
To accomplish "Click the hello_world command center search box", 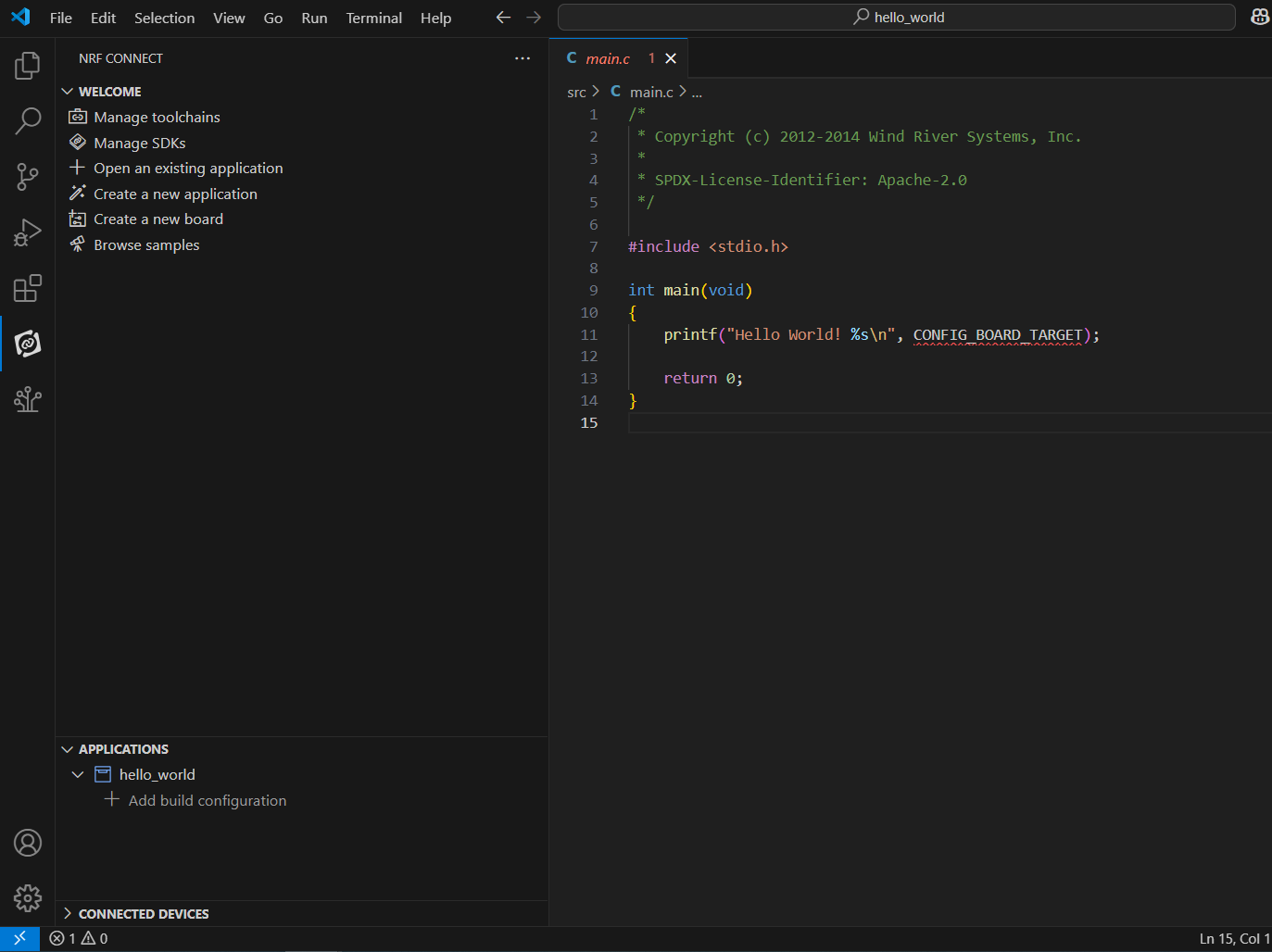I will [897, 17].
